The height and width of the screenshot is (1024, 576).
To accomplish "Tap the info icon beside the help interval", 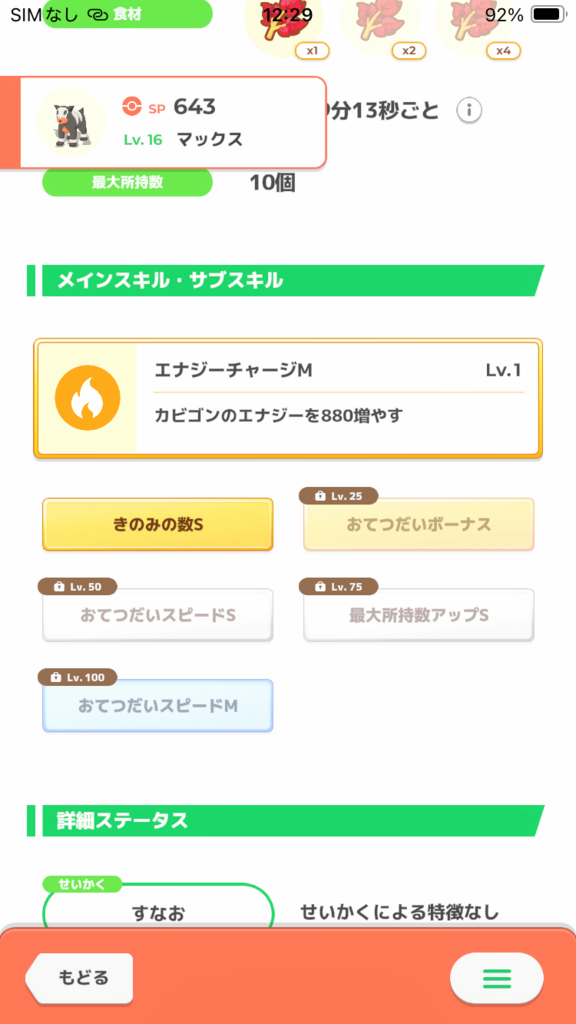I will [x=469, y=110].
